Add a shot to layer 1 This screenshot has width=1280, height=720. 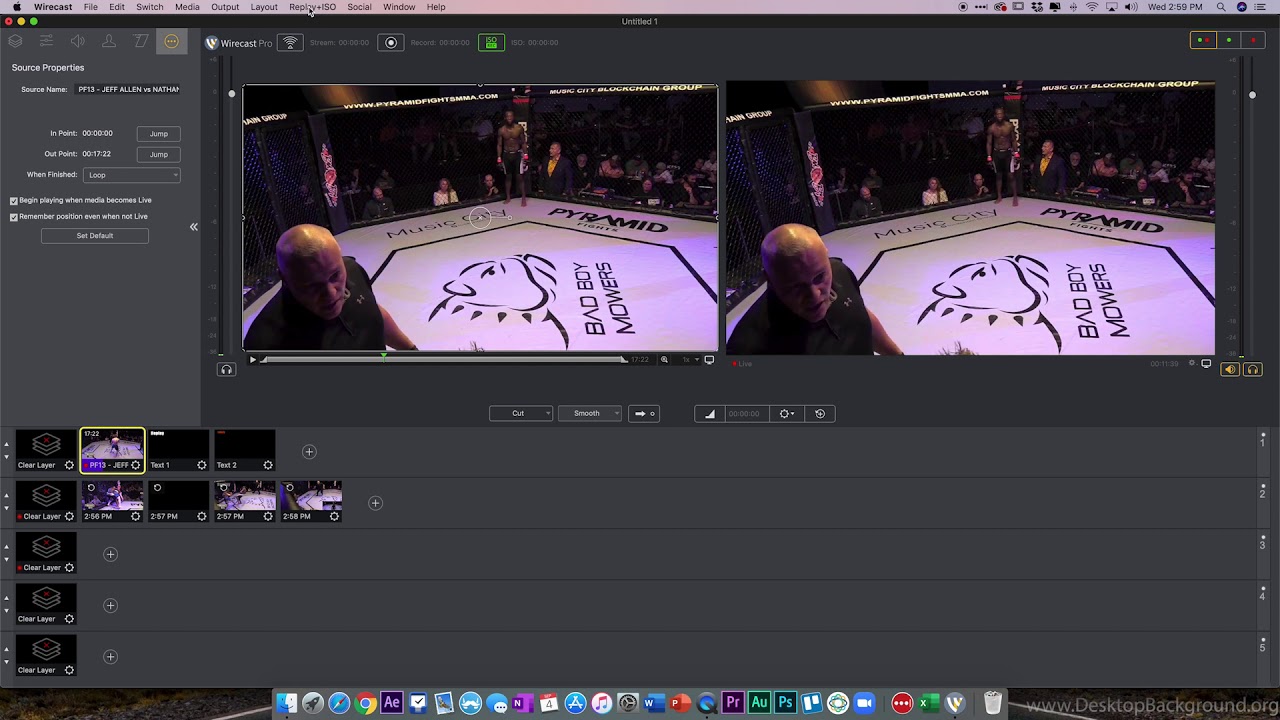pyautogui.click(x=309, y=452)
